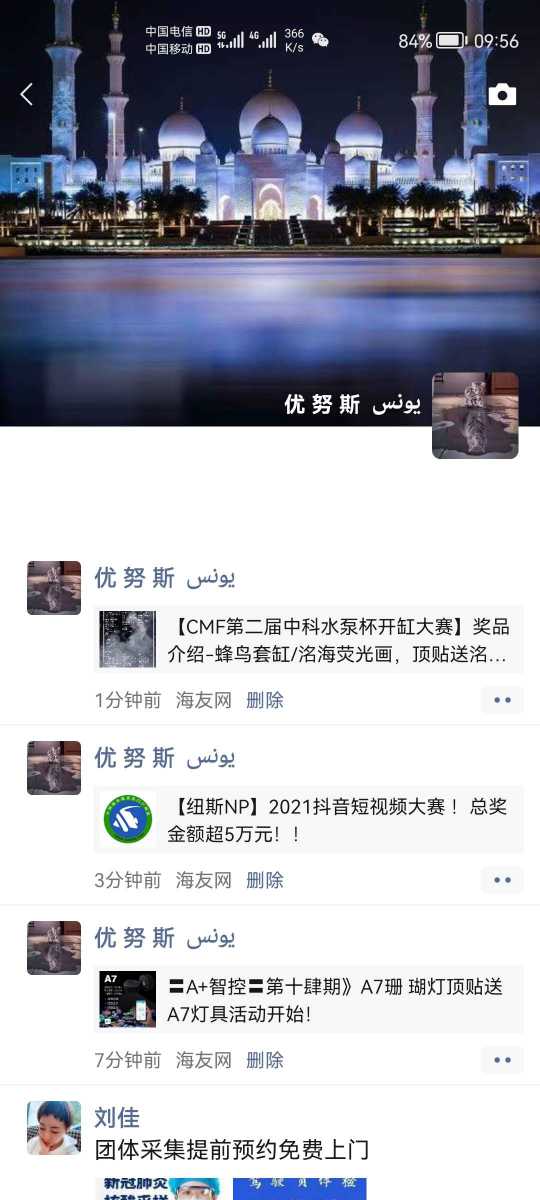Open A+智控 A7珊瑚灯 shared article

(309, 999)
